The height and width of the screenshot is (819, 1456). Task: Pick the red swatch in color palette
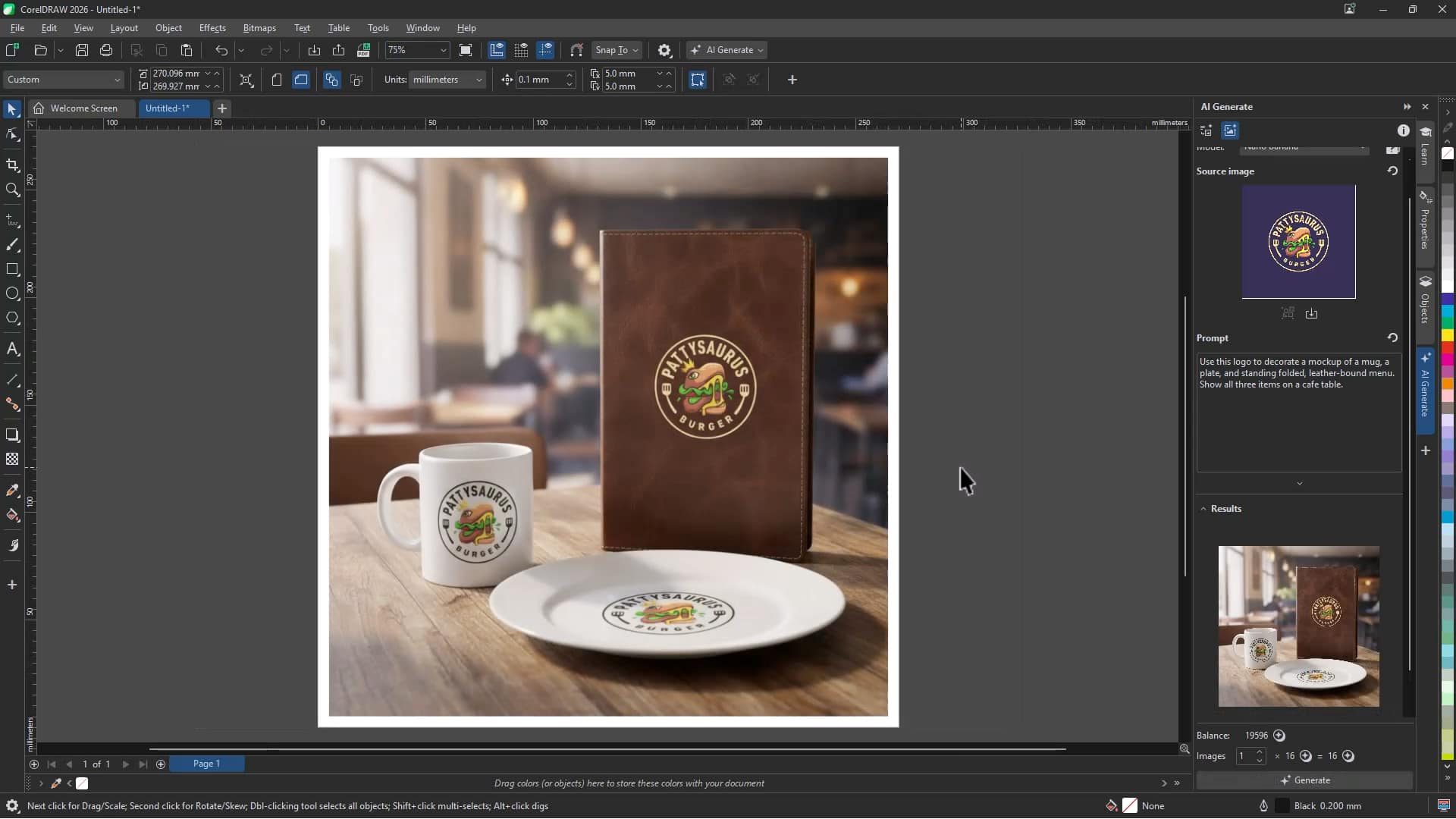click(1447, 347)
